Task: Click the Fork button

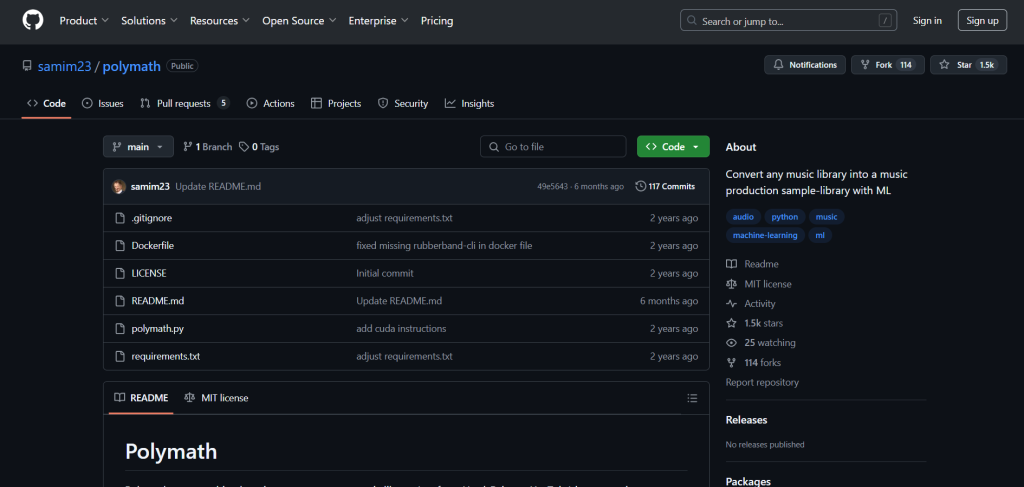Action: click(886, 65)
